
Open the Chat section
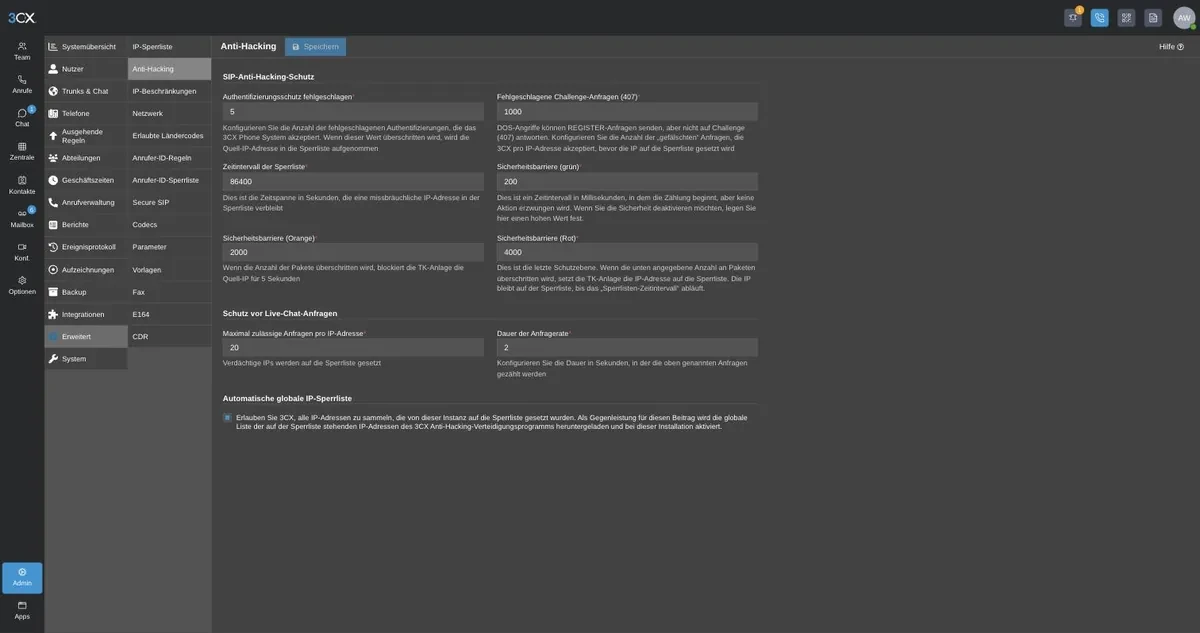pos(22,118)
